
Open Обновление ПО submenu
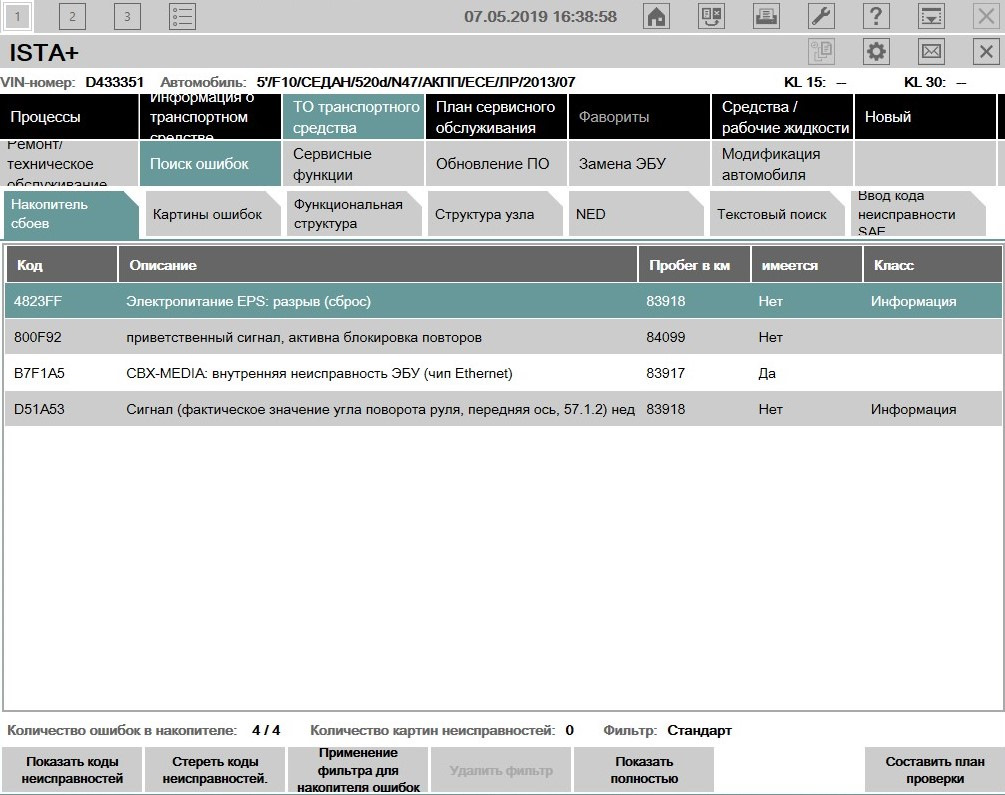pyautogui.click(x=496, y=163)
